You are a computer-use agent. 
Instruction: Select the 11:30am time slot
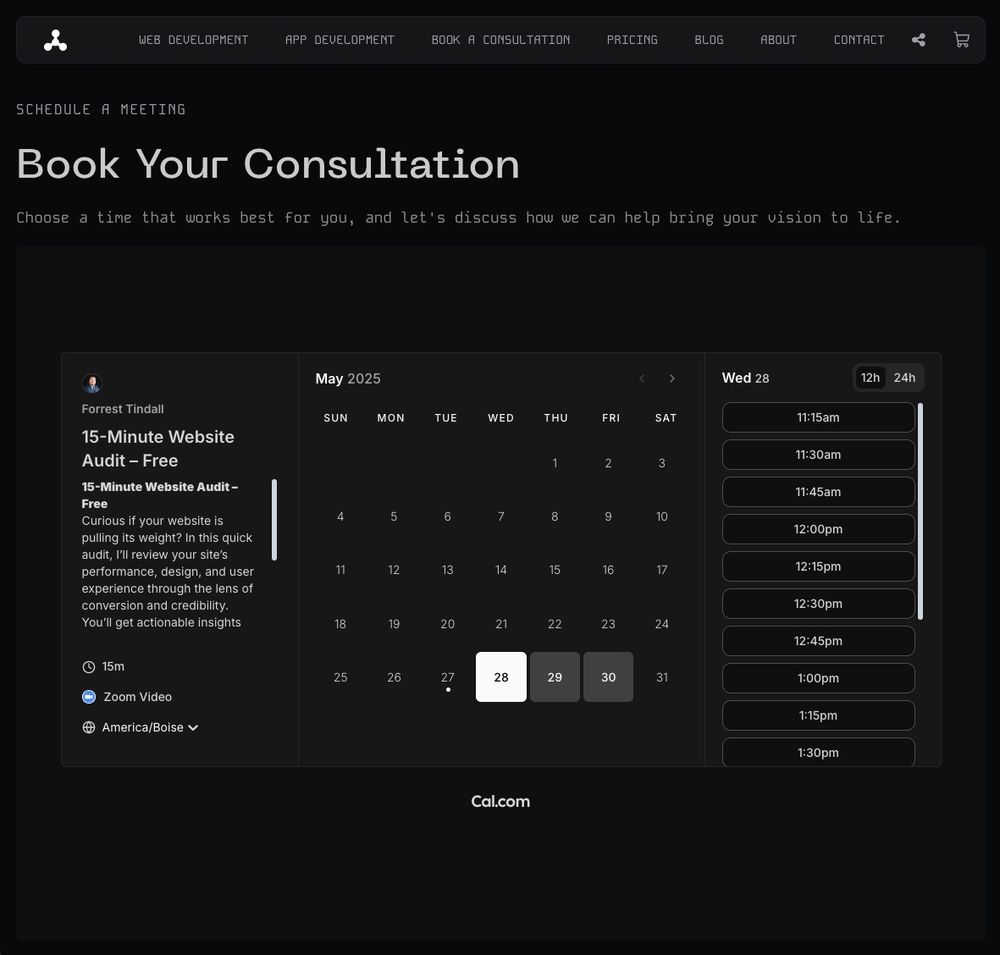tap(818, 455)
